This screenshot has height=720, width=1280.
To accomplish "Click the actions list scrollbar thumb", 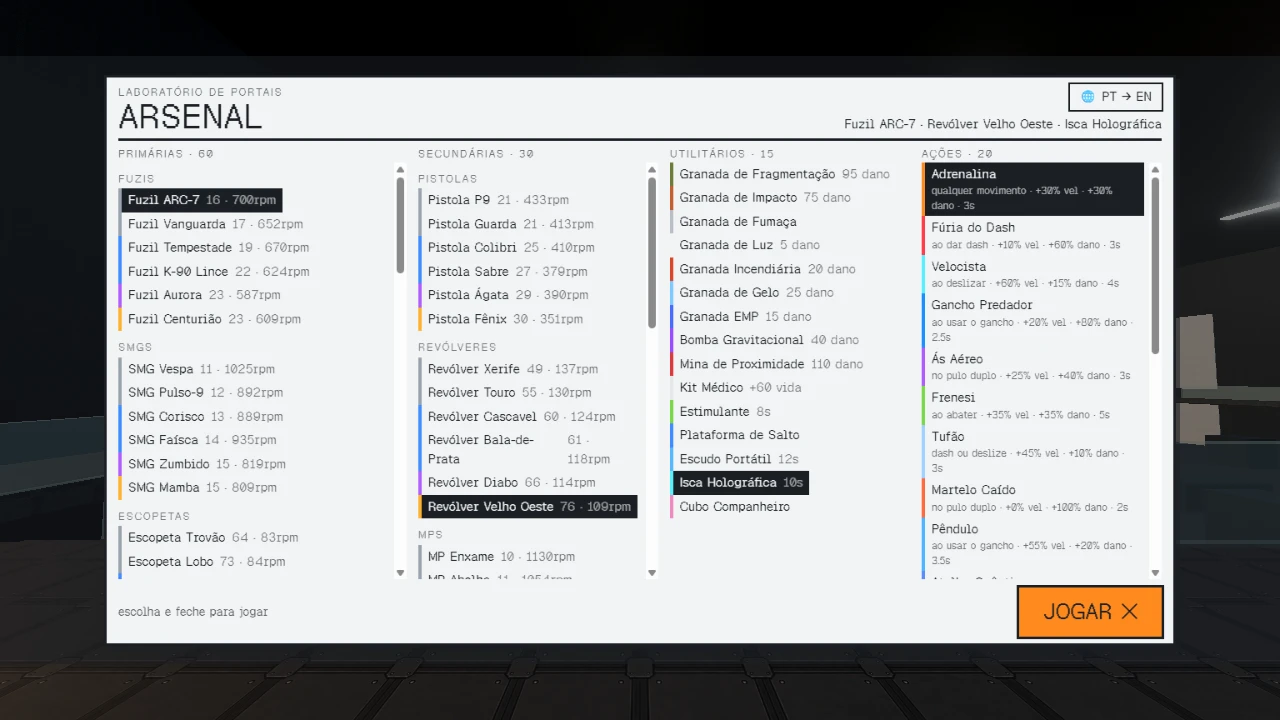I will click(1155, 266).
